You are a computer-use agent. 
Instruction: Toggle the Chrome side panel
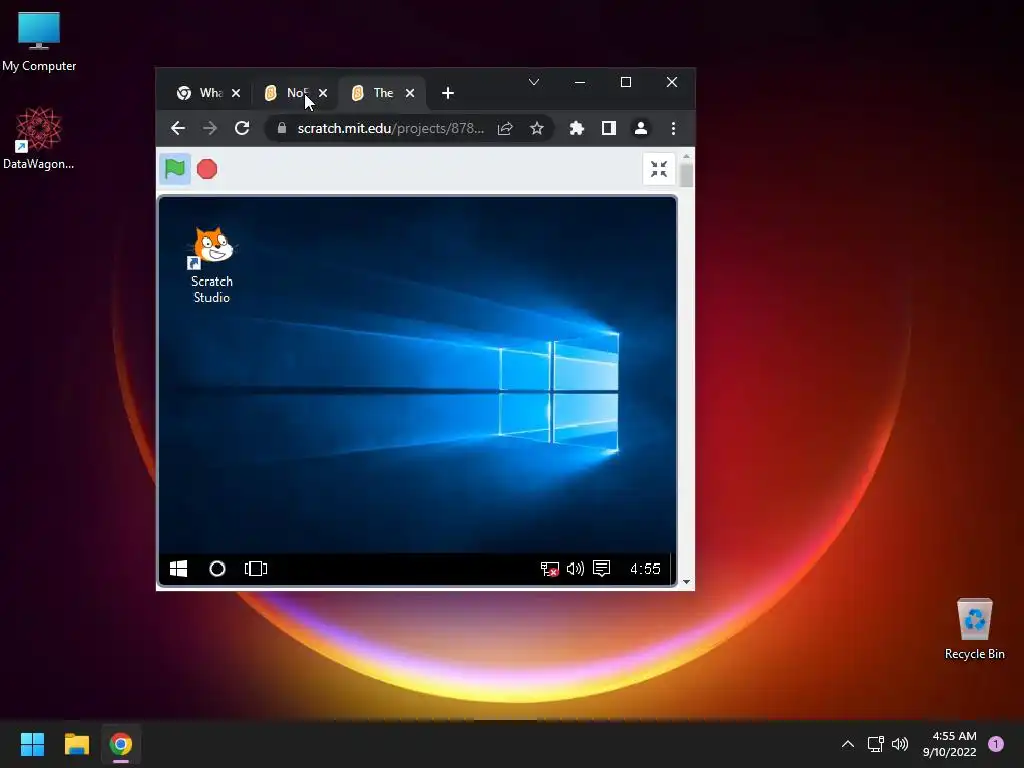click(x=609, y=128)
